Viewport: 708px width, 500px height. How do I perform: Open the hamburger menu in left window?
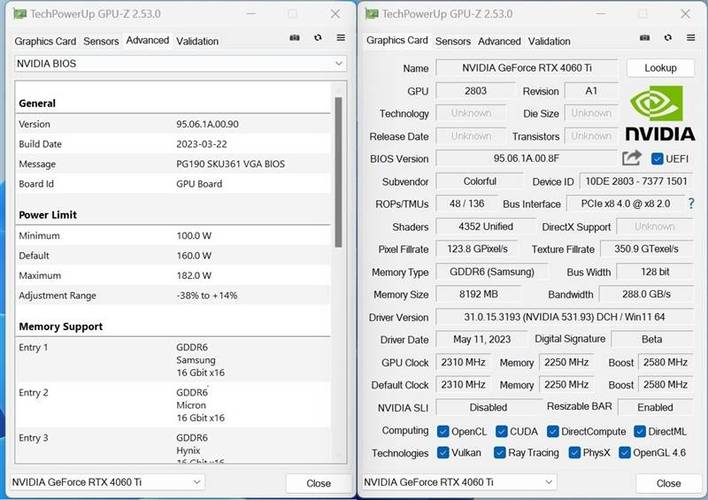pos(341,38)
